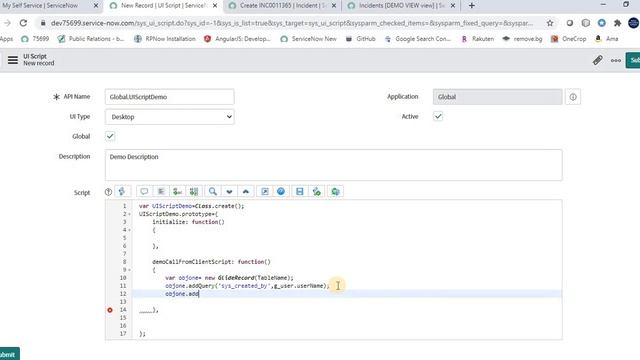Screen dimensions: 640x360
Task: Click the Application info icon
Action: 573,97
